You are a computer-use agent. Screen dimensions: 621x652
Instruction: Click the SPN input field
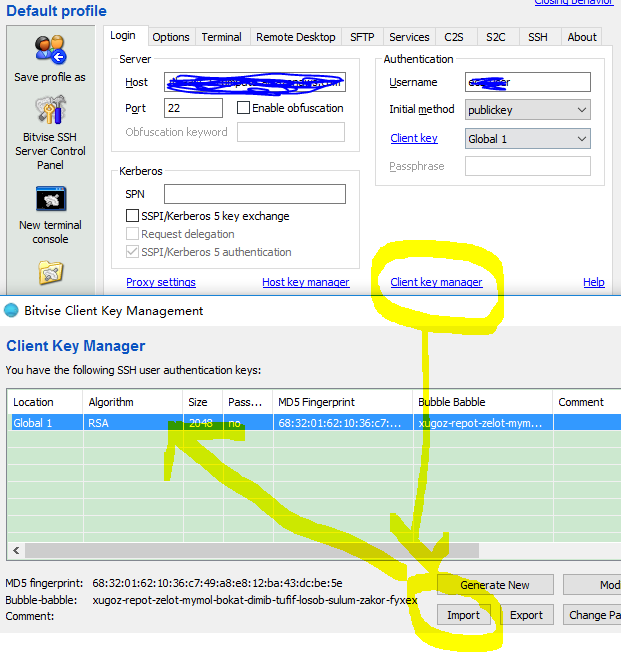tap(255, 194)
